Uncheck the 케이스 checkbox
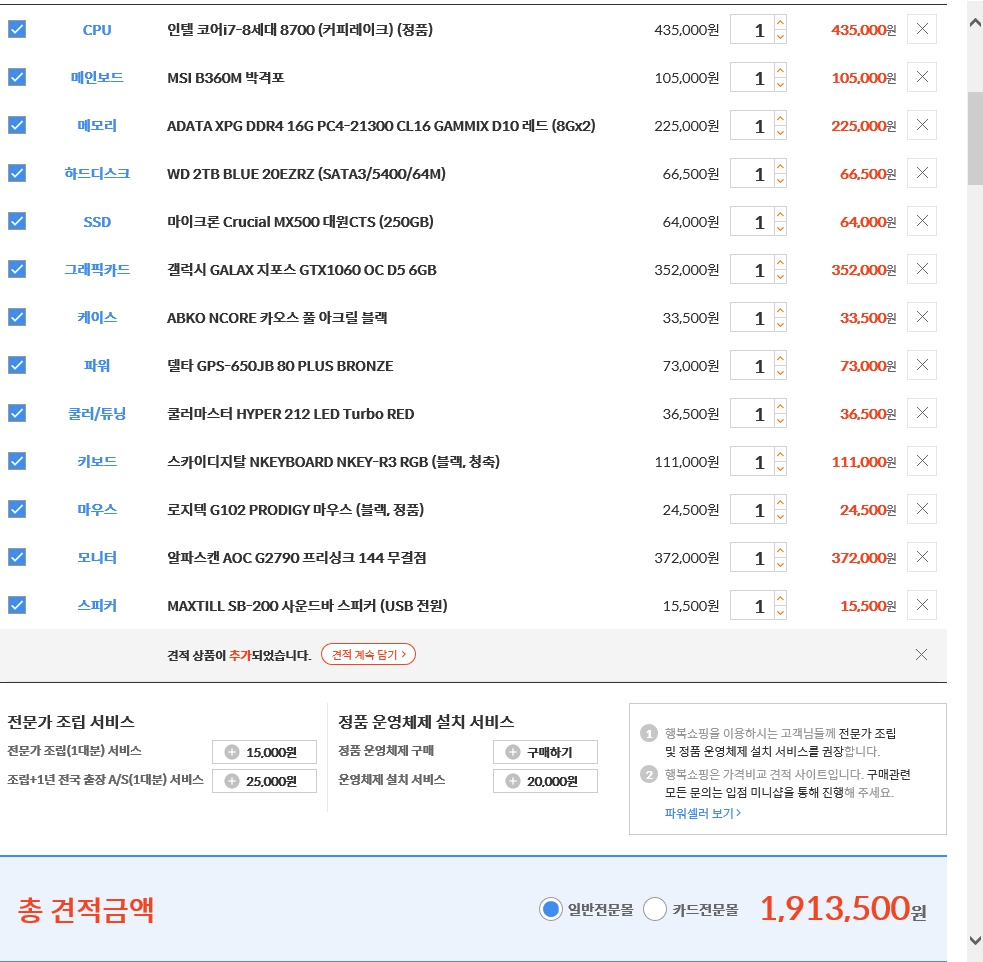983x962 pixels. [x=17, y=317]
